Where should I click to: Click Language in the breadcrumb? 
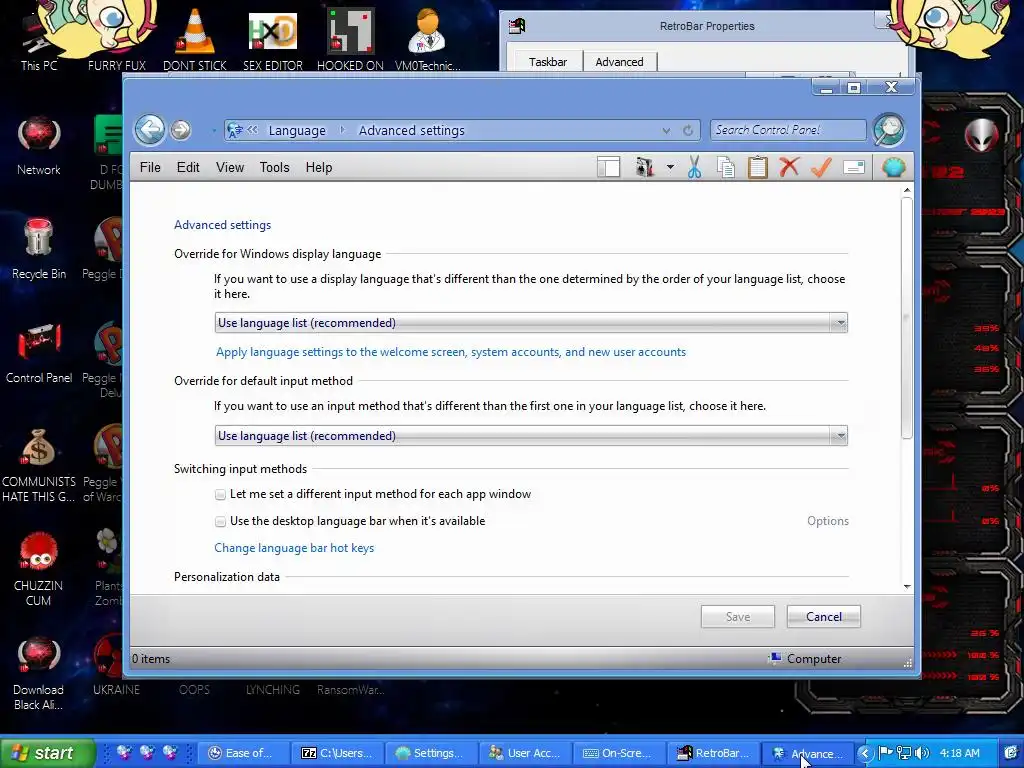click(x=297, y=131)
